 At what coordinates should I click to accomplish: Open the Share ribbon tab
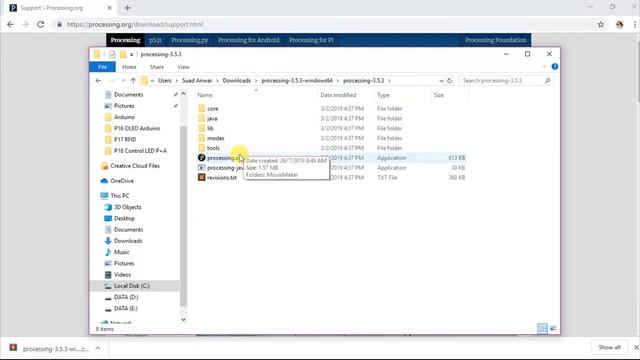[157, 67]
